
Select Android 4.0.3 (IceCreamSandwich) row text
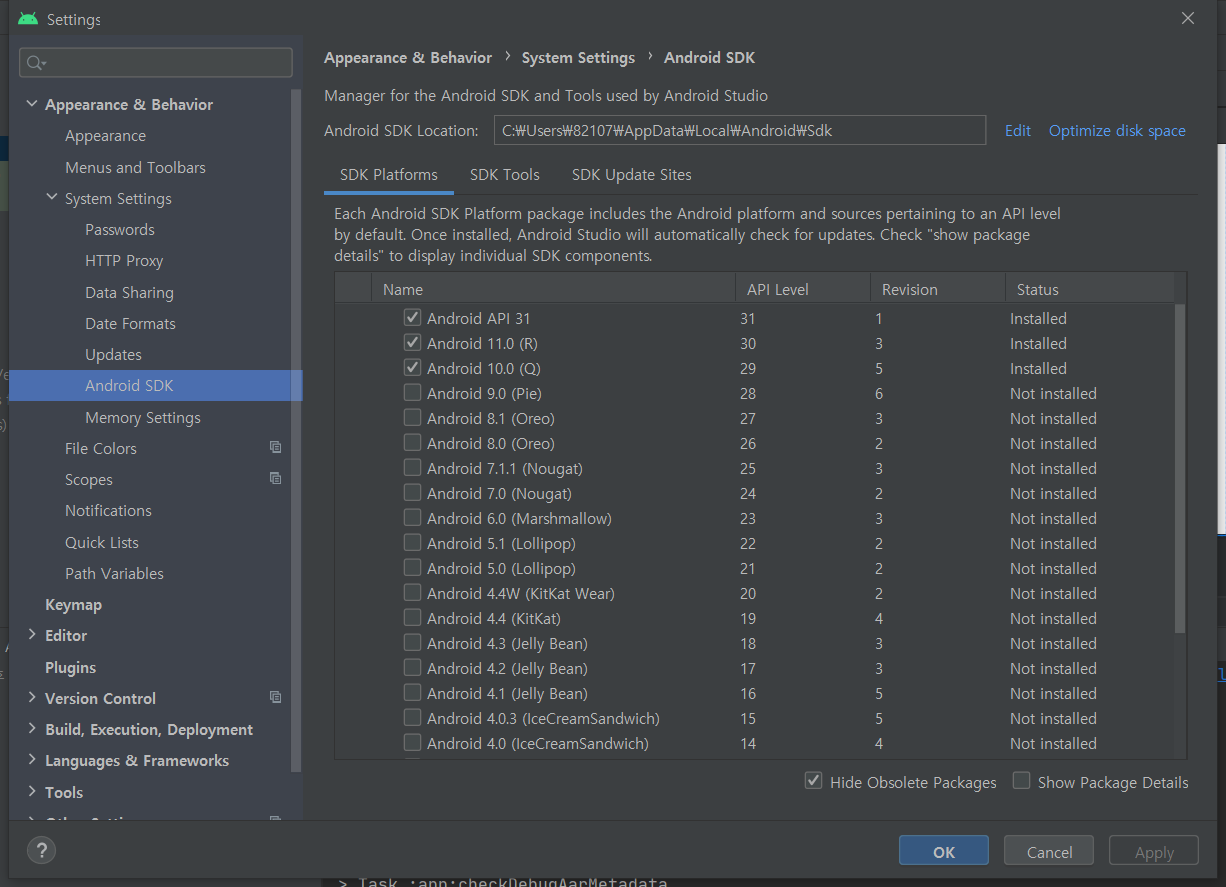(543, 718)
